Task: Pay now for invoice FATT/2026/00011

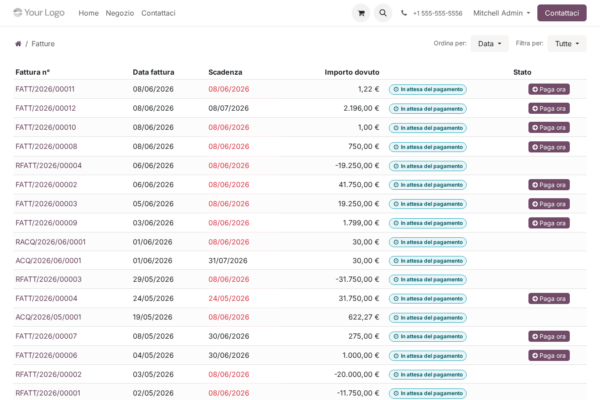Action: (x=549, y=89)
